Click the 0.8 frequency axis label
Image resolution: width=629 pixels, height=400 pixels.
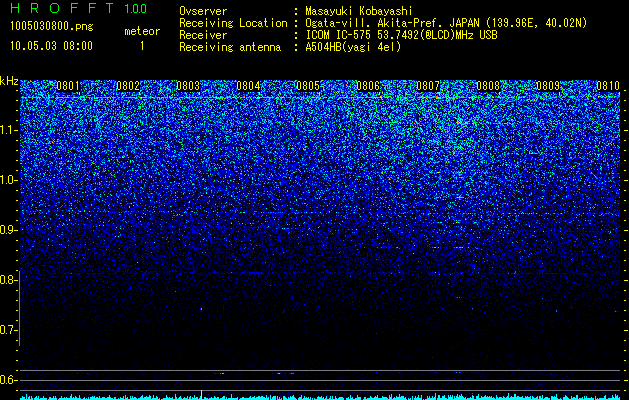click(x=8, y=280)
